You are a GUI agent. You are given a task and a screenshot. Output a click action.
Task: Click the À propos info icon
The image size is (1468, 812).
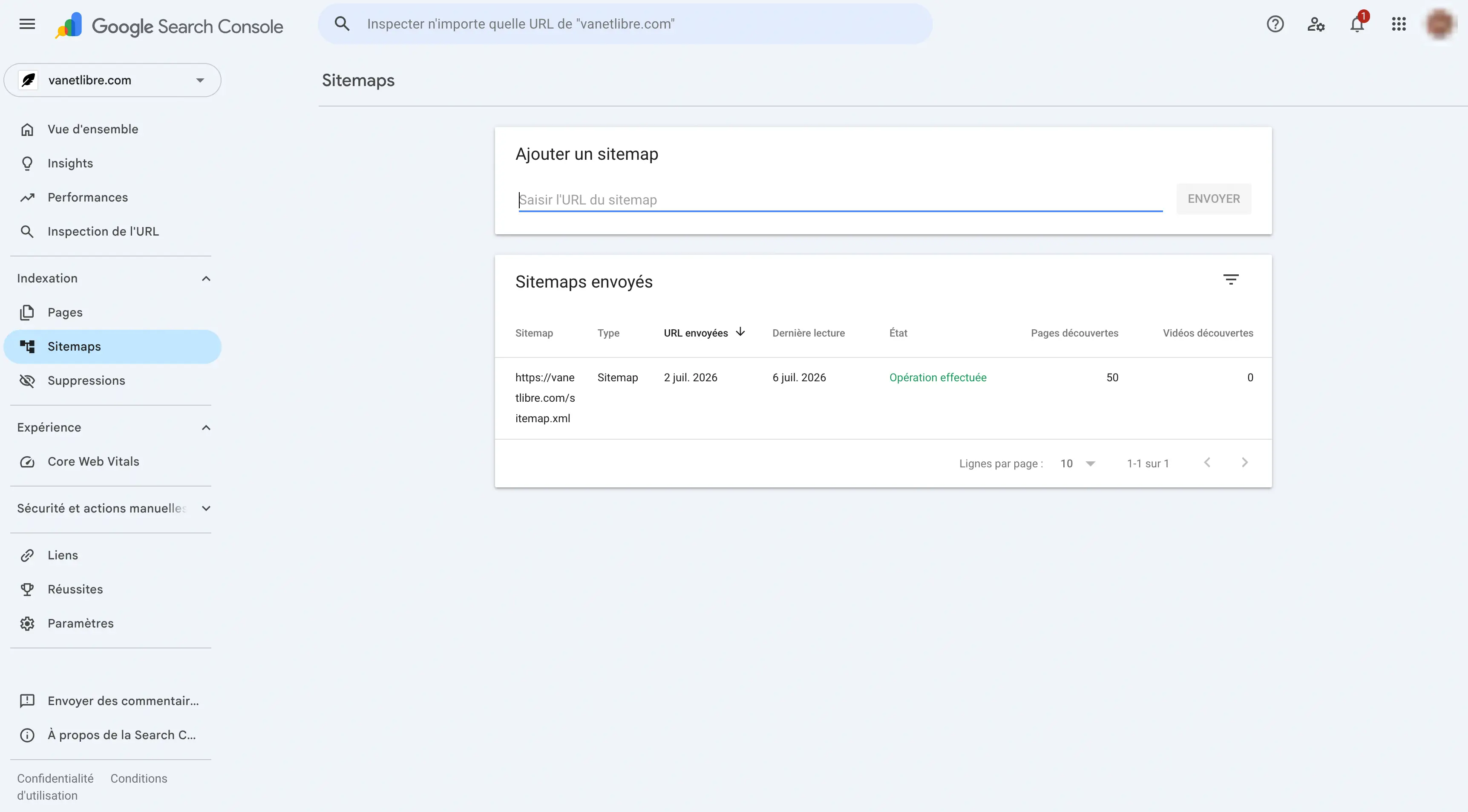click(x=27, y=735)
